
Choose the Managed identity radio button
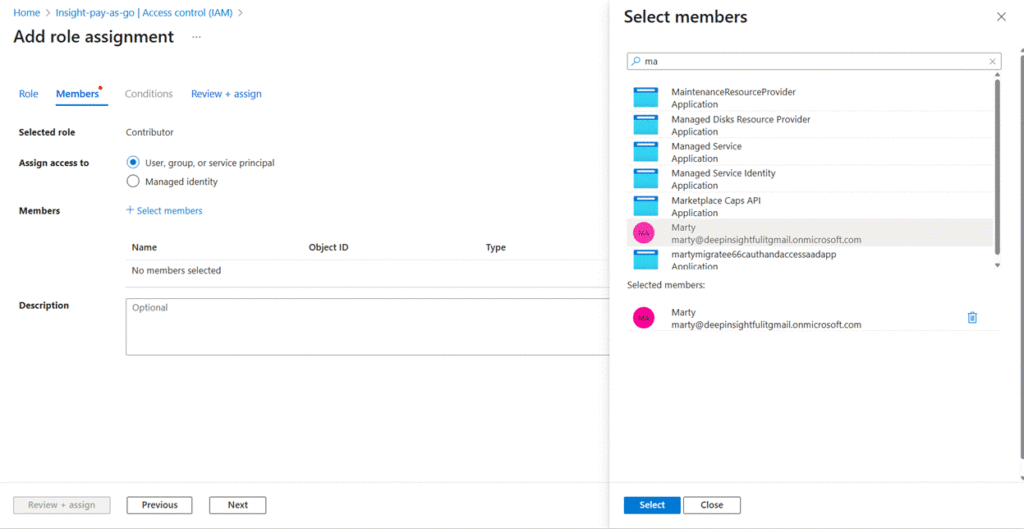pos(133,182)
